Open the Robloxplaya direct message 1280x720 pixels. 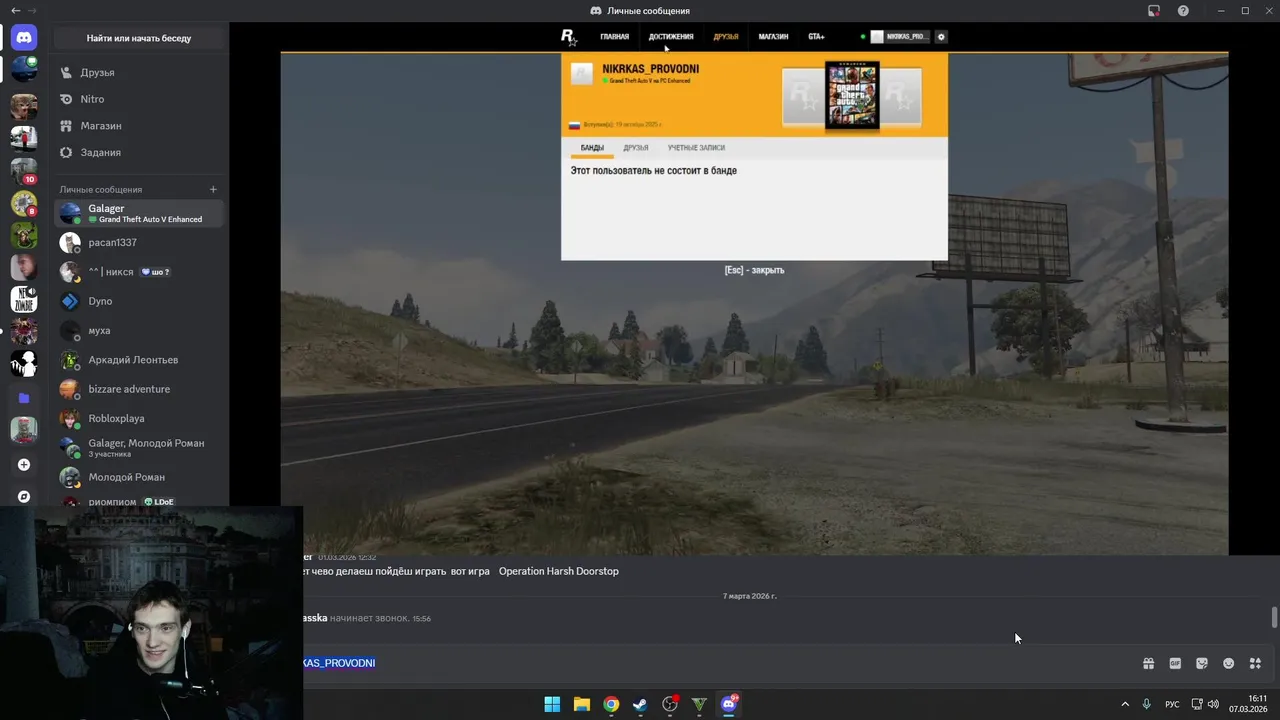click(139, 418)
